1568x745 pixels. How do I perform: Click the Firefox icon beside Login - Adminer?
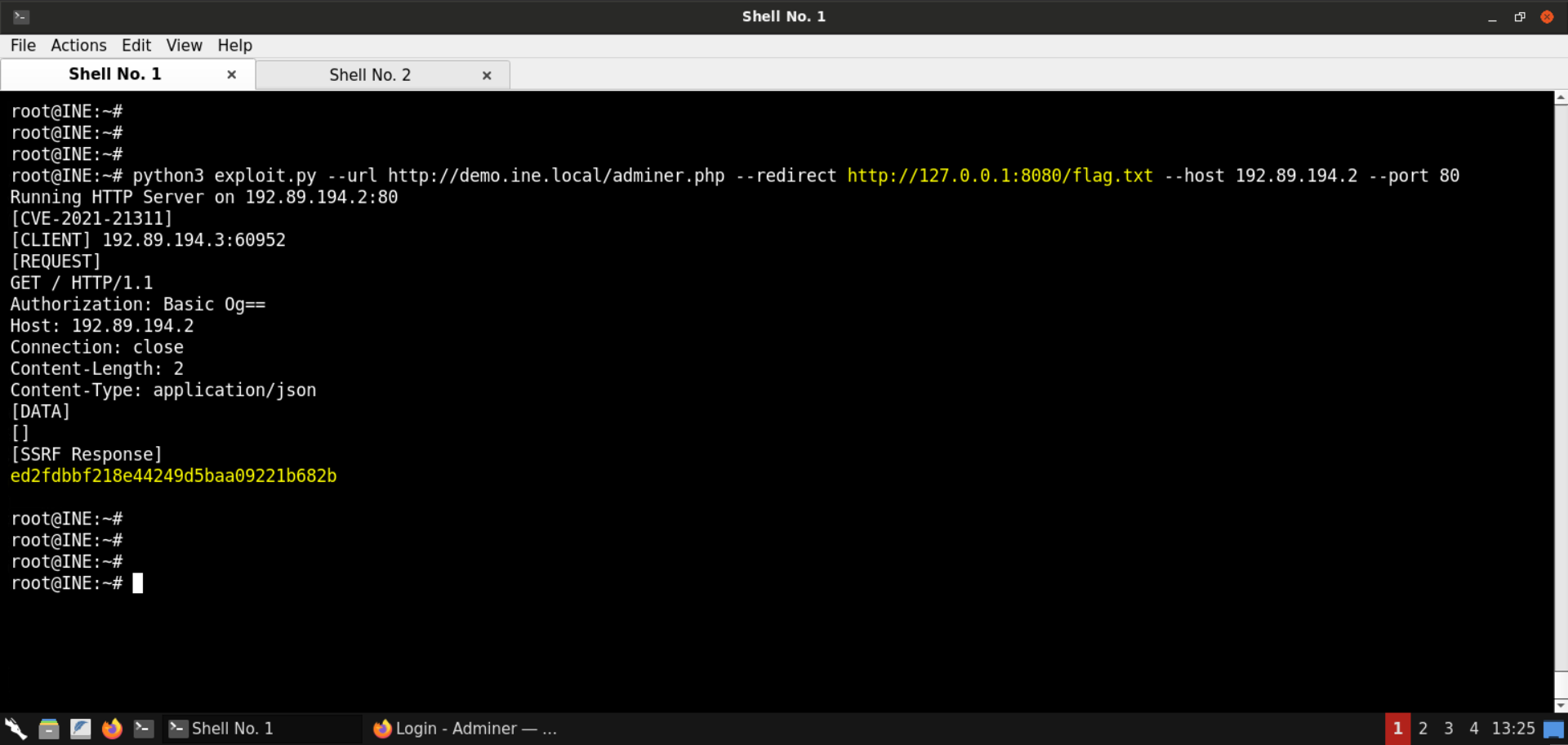[381, 728]
